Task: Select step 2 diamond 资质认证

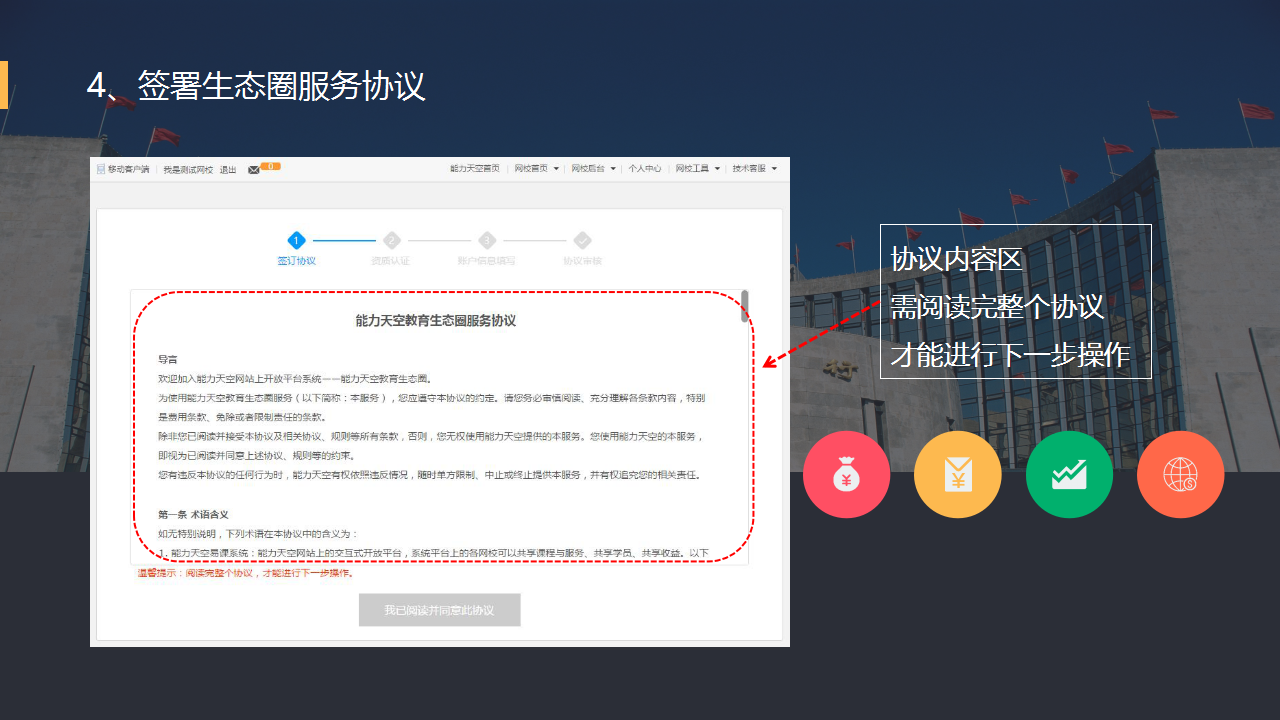Action: (391, 240)
